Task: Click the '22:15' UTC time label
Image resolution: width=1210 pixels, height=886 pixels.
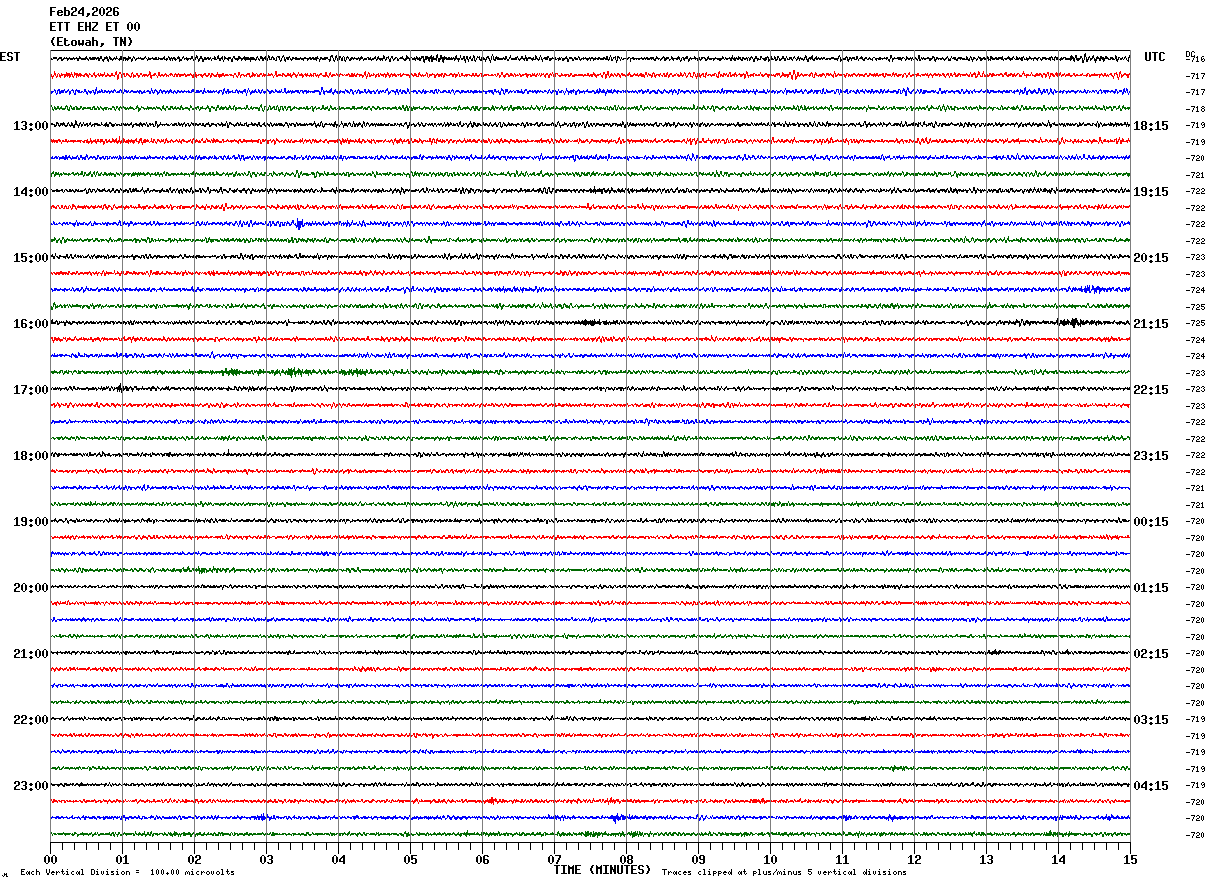Action: [x=1151, y=390]
